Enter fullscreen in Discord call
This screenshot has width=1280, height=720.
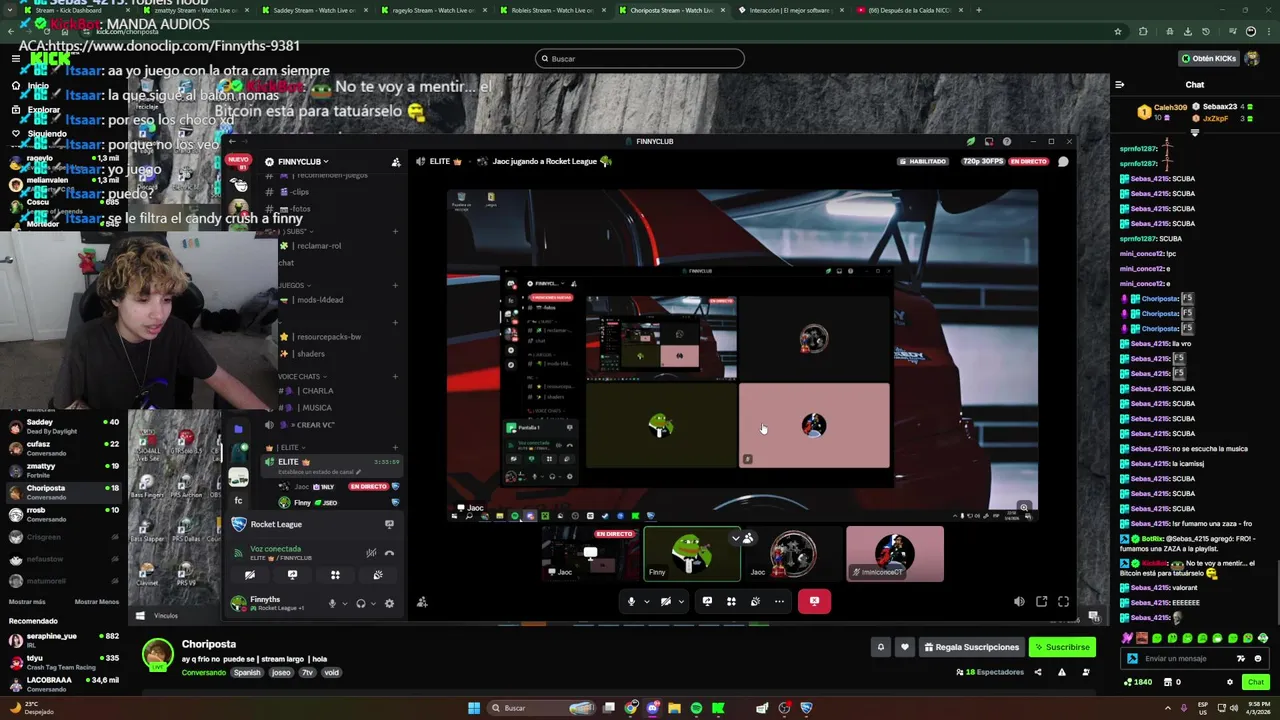click(1063, 602)
